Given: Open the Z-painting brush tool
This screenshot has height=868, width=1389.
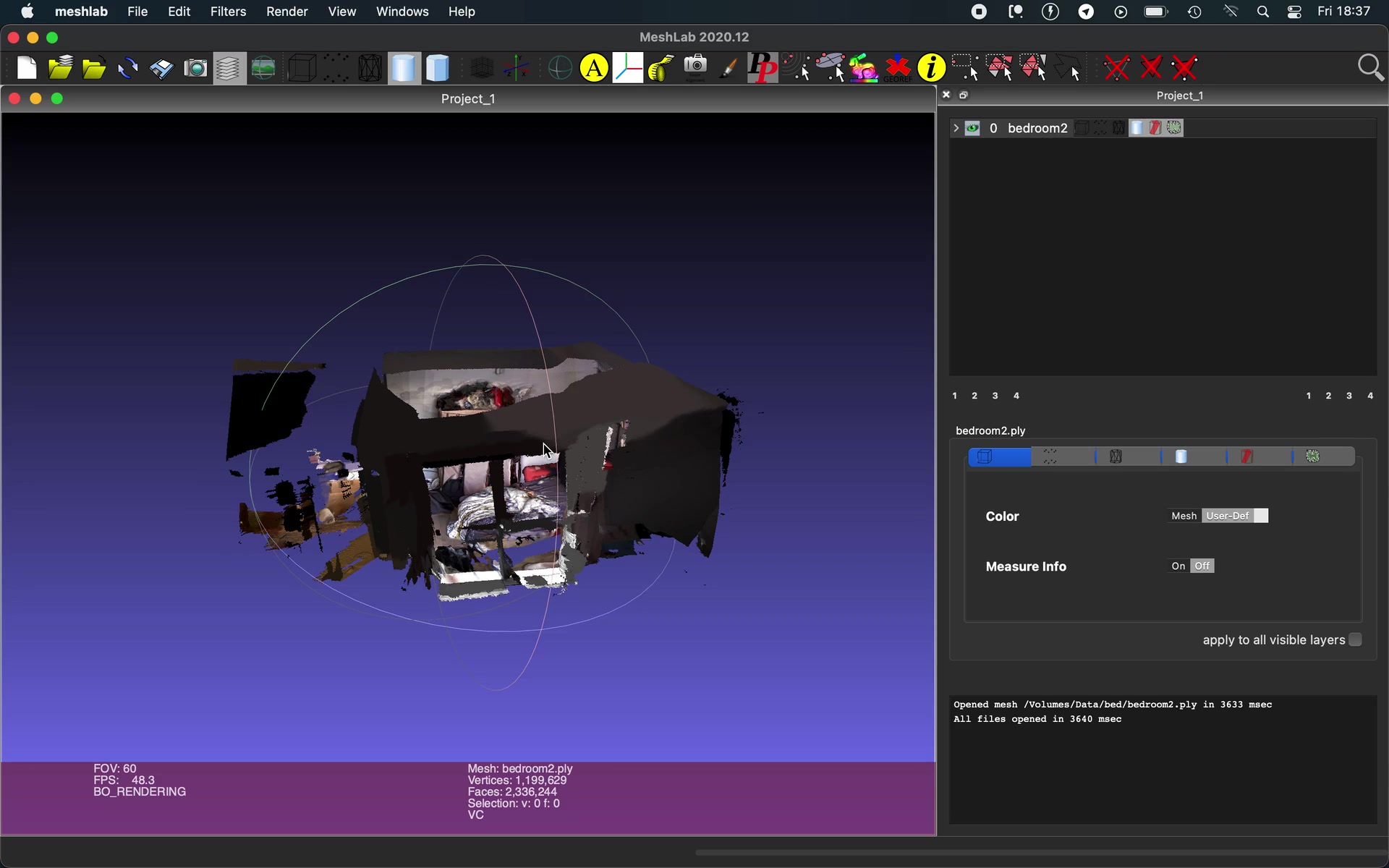Looking at the screenshot, I should [729, 69].
